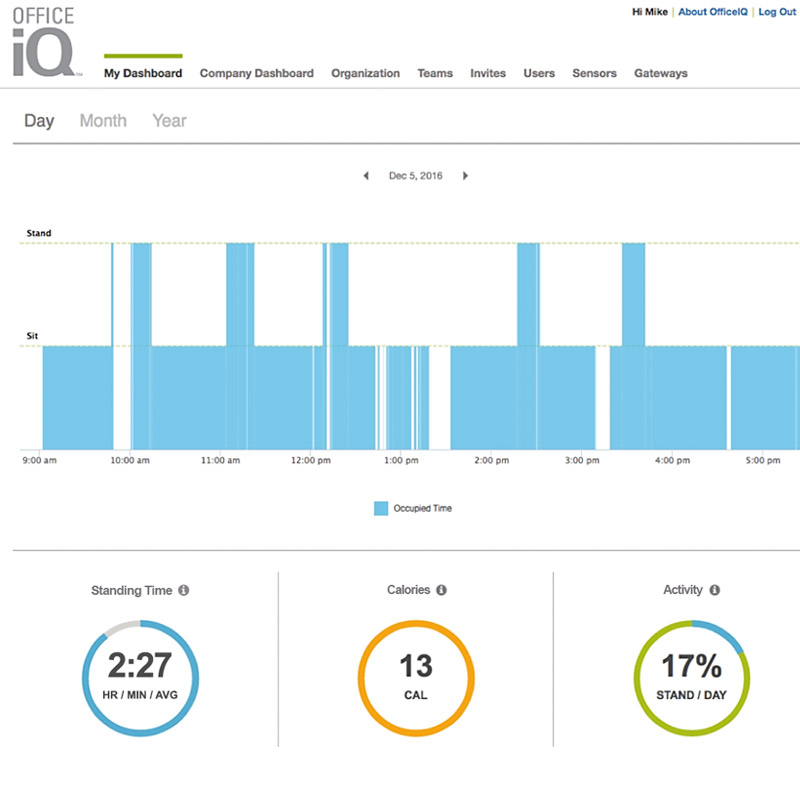The image size is (800, 800).
Task: Open Users tab
Action: (x=539, y=73)
